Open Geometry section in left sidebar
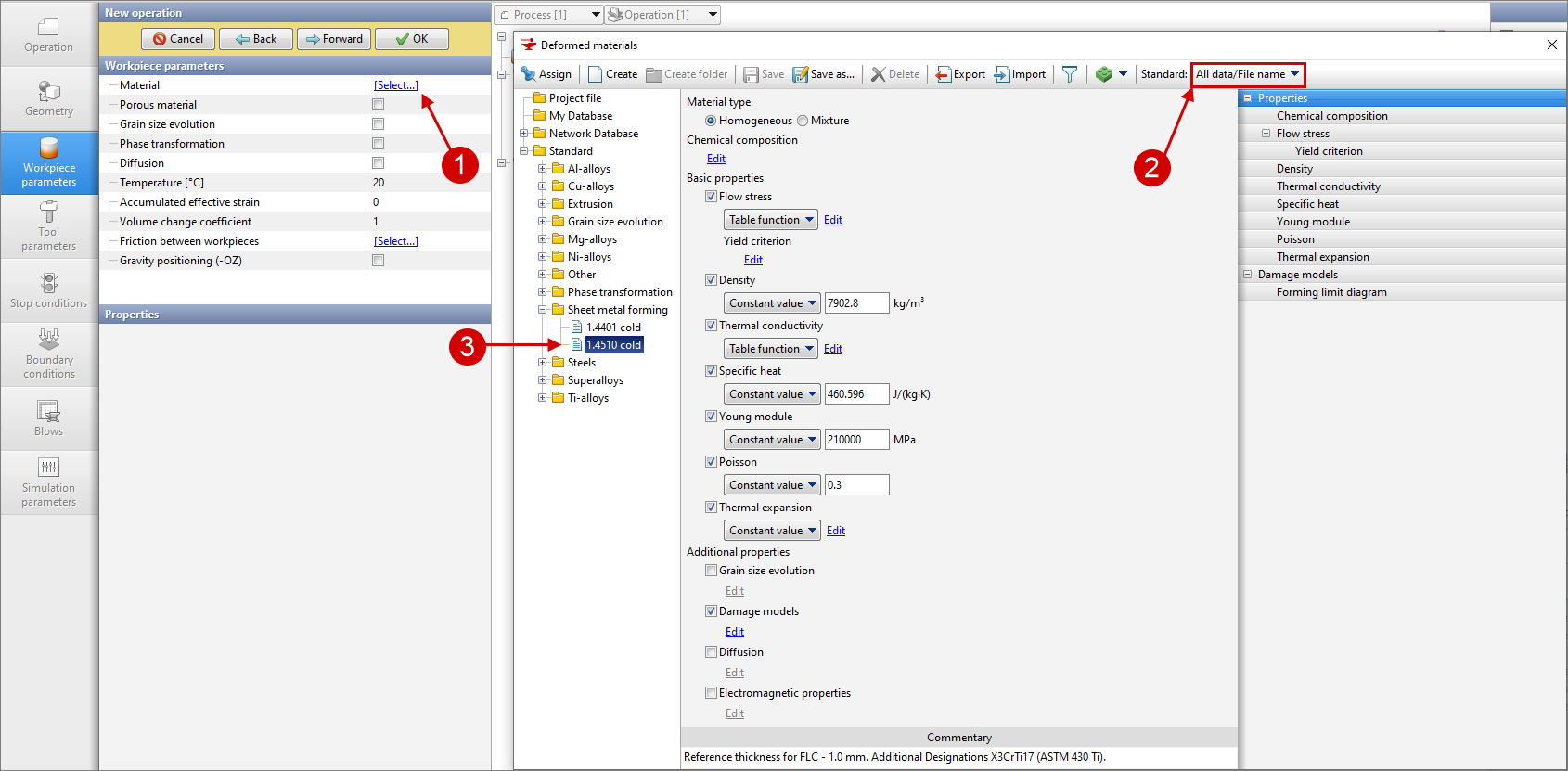This screenshot has height=771, width=1568. click(x=49, y=98)
